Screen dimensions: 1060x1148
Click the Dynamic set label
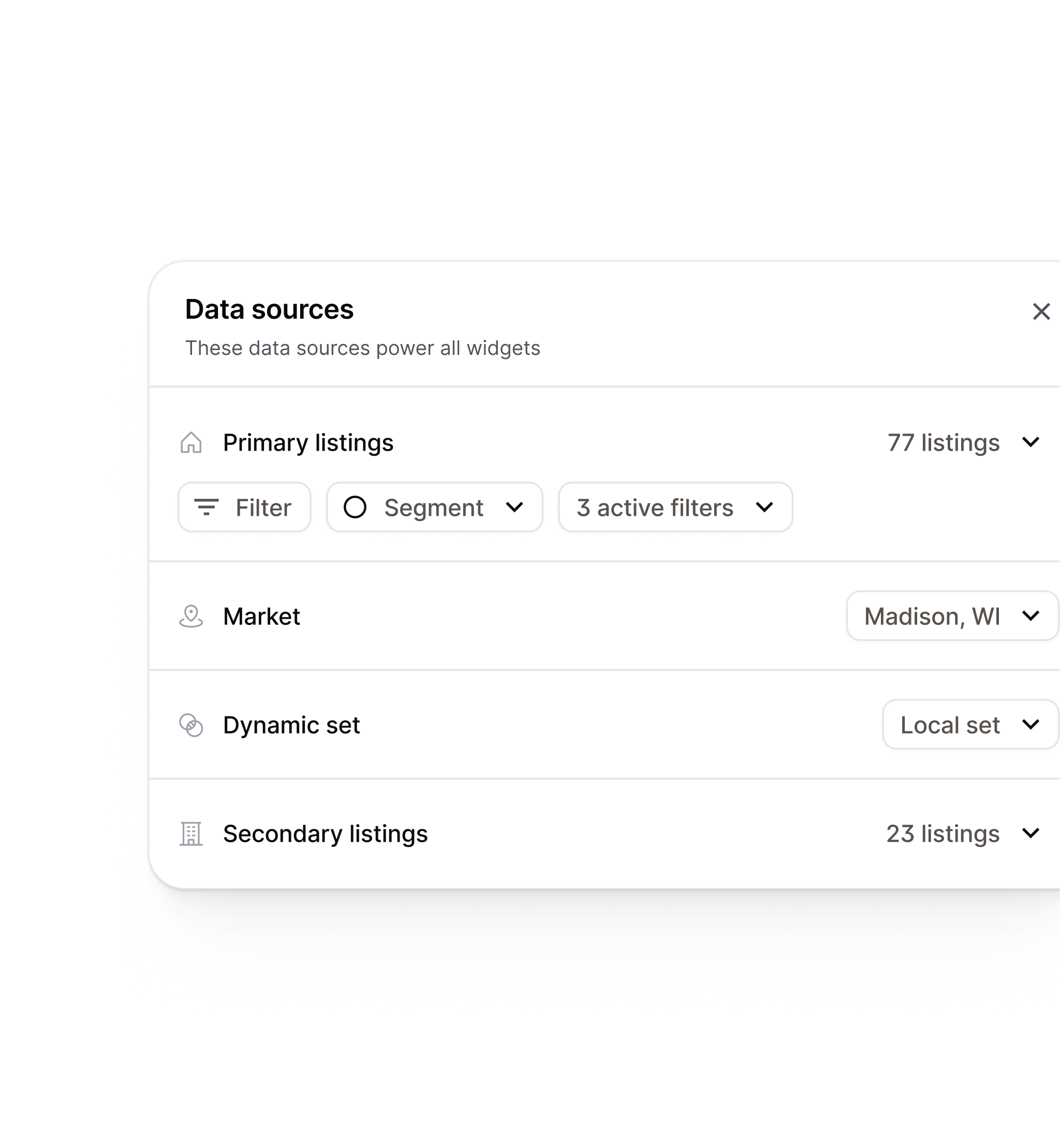click(x=292, y=725)
